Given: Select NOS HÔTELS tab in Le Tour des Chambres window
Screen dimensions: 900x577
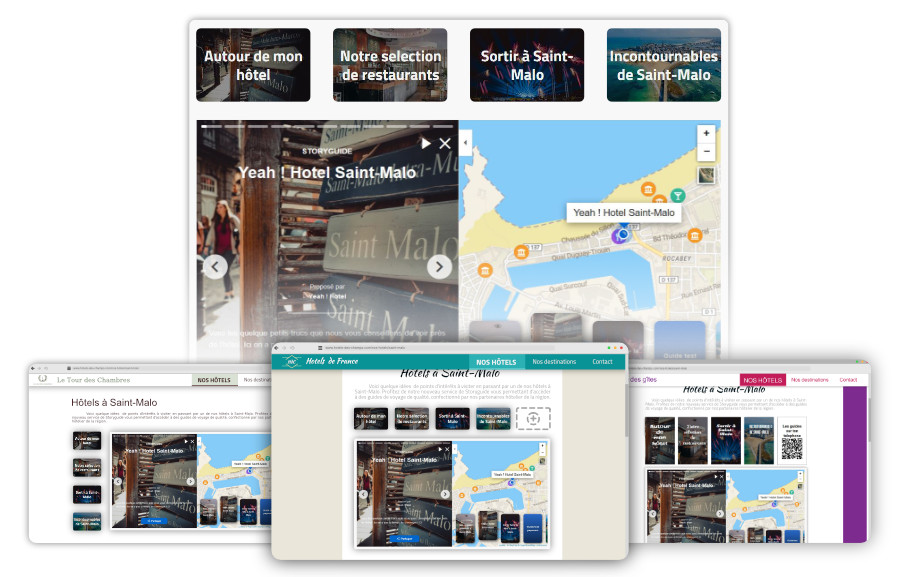Looking at the screenshot, I should point(214,379).
